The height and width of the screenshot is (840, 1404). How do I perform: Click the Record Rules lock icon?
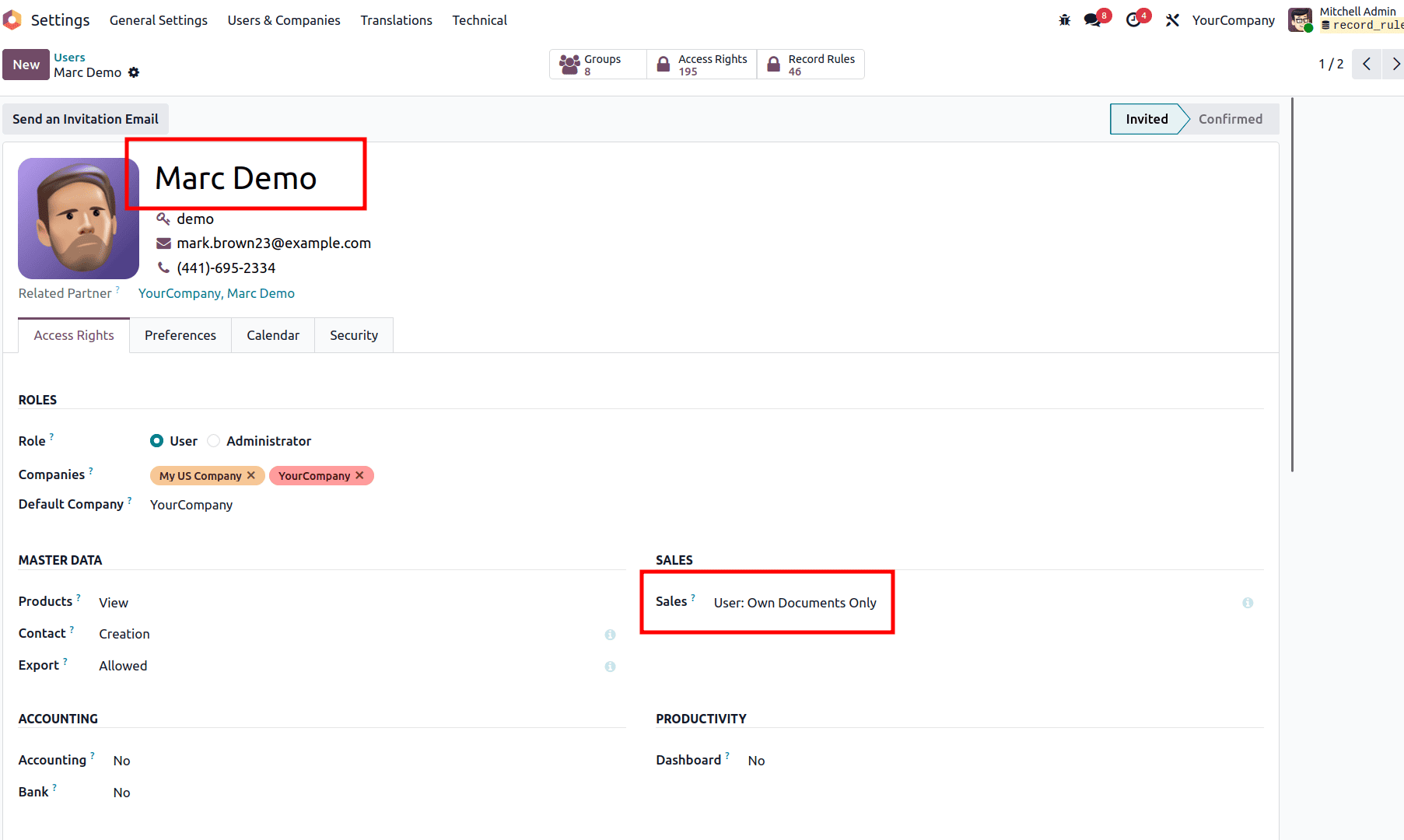[774, 65]
